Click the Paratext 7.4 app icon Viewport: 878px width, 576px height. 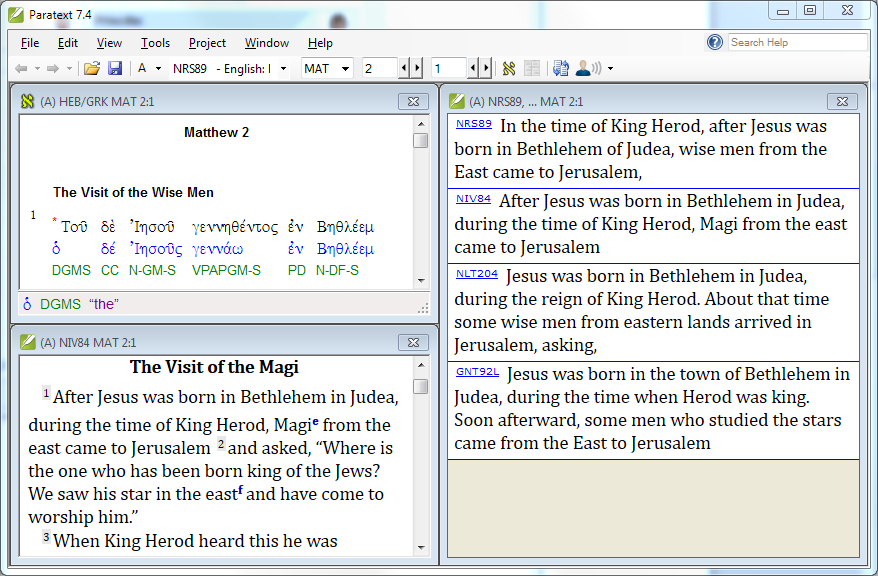coord(16,15)
